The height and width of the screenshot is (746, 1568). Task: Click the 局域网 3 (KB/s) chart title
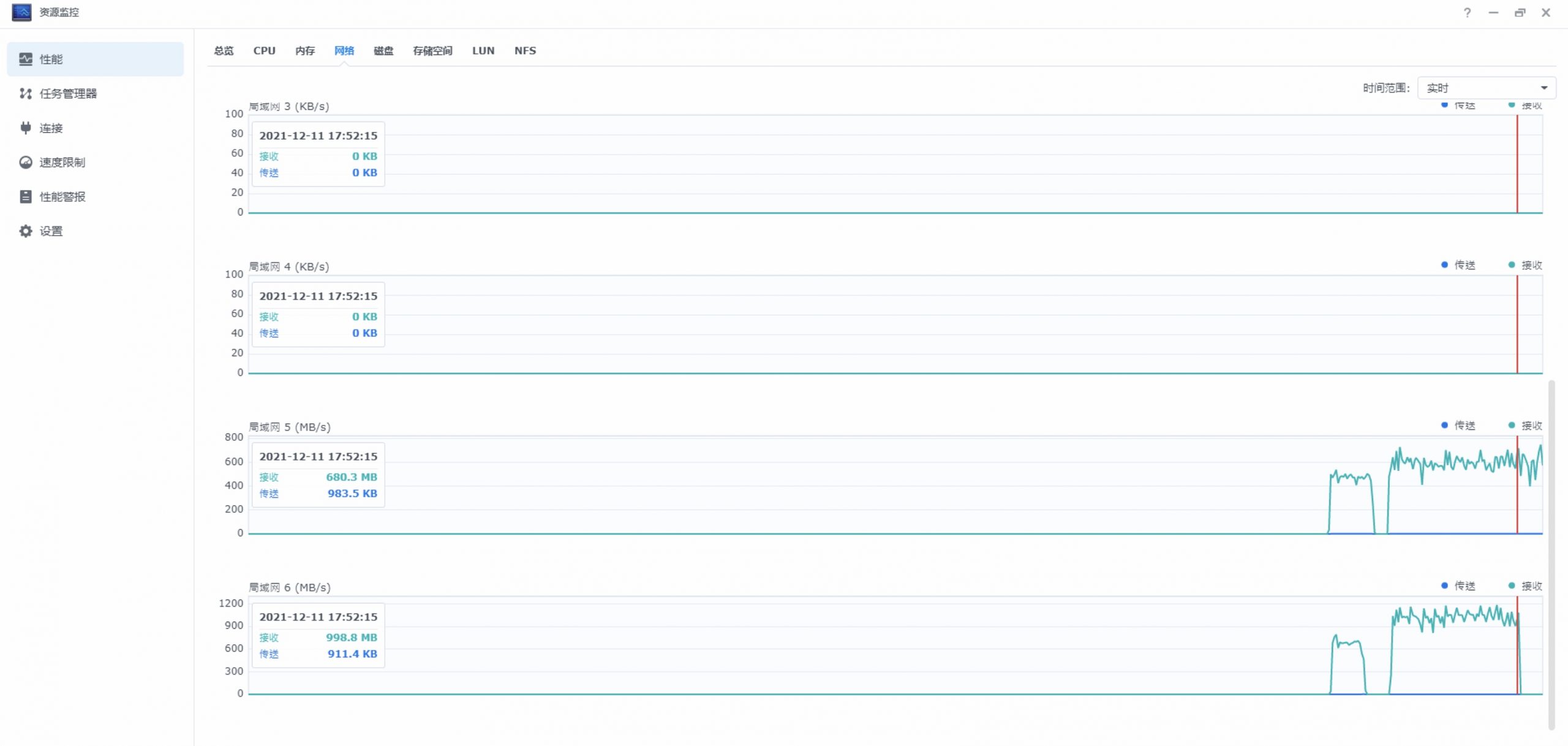coord(289,106)
